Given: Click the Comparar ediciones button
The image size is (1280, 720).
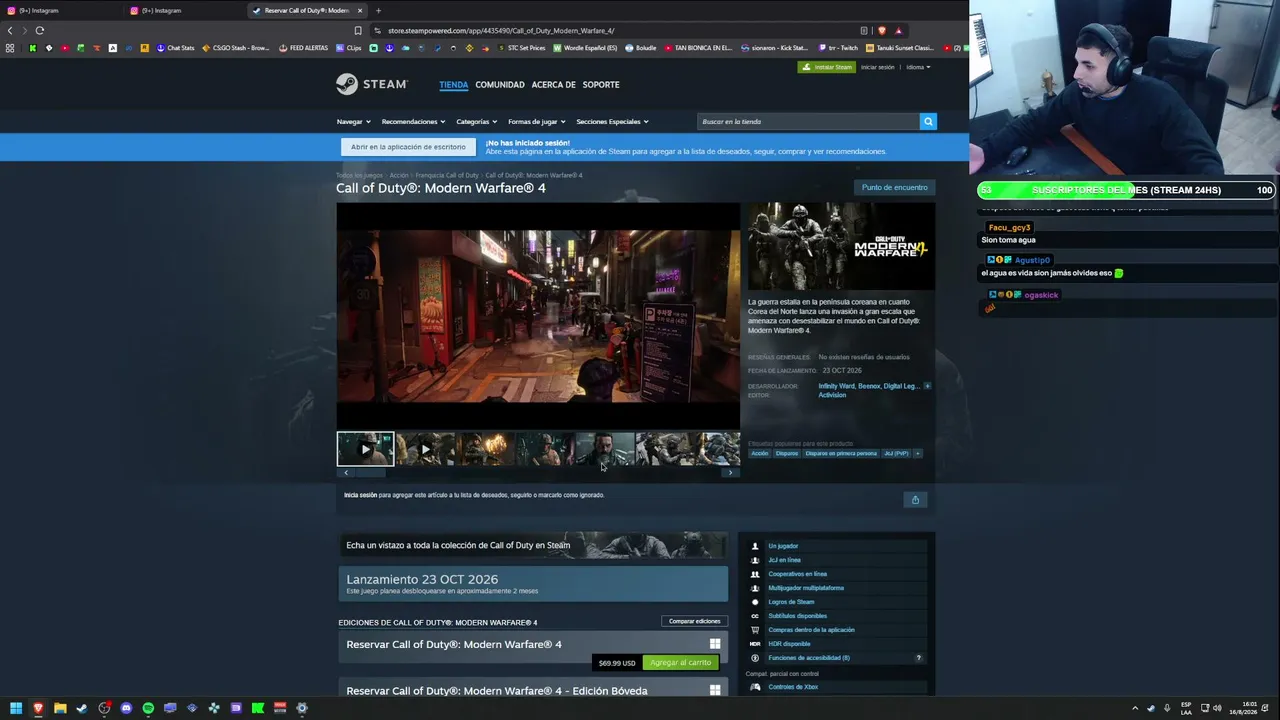Looking at the screenshot, I should [694, 621].
